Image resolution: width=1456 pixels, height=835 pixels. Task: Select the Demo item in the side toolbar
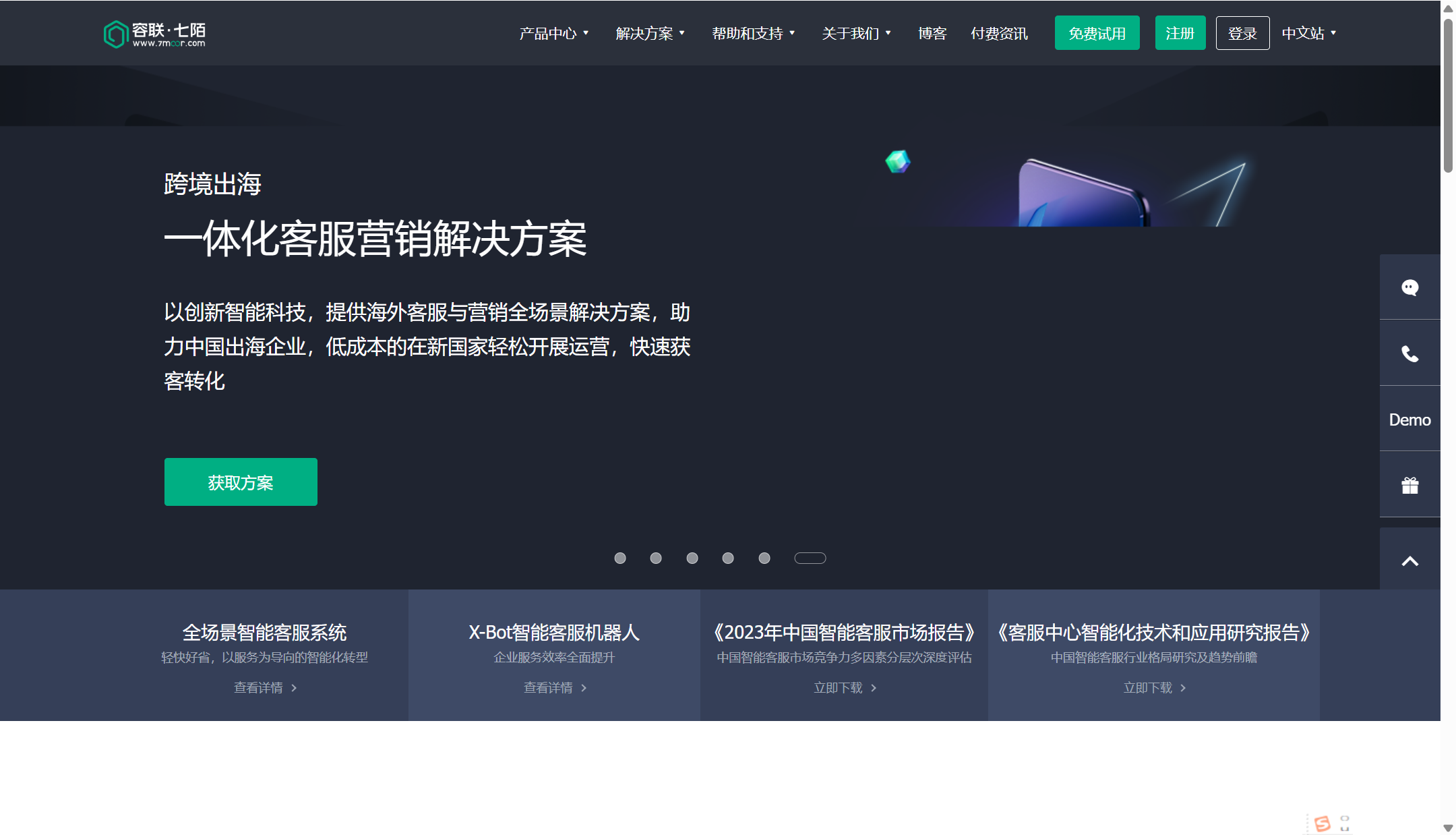pyautogui.click(x=1409, y=419)
